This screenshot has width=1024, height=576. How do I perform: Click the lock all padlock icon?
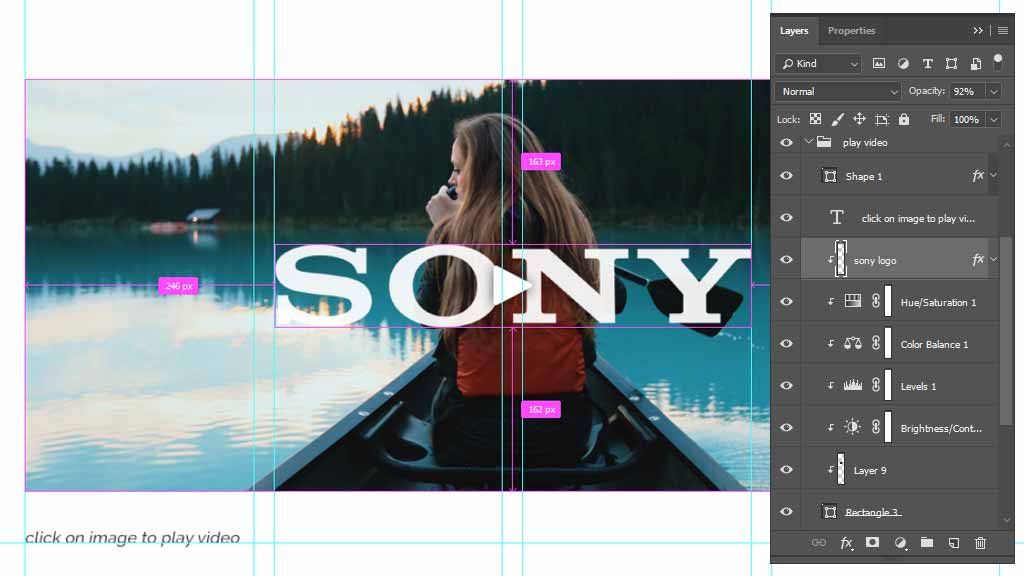[x=904, y=119]
